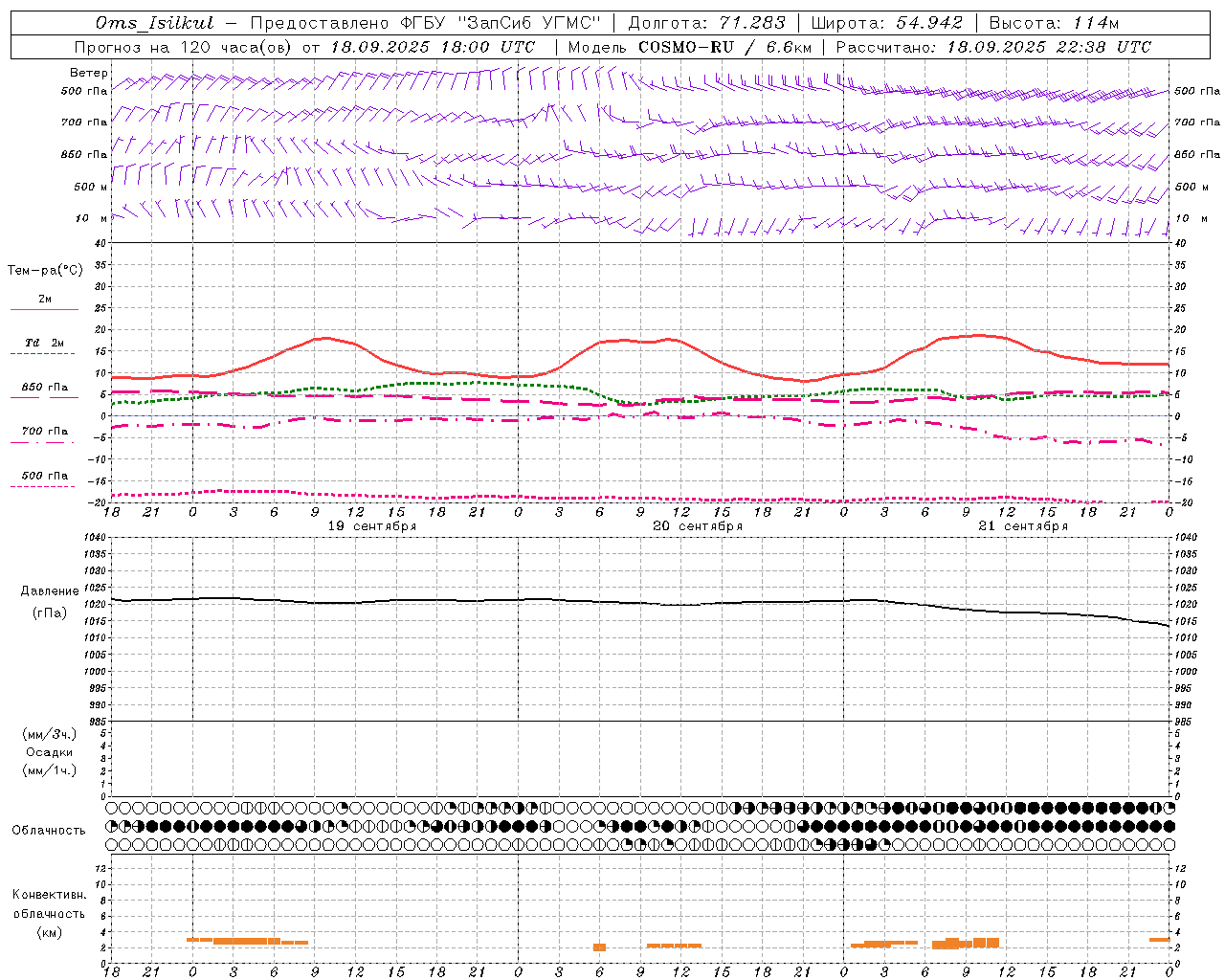Click the (мм/3ч.) precipitation unit label
Screen dimensions: 1225x980
pos(50,734)
